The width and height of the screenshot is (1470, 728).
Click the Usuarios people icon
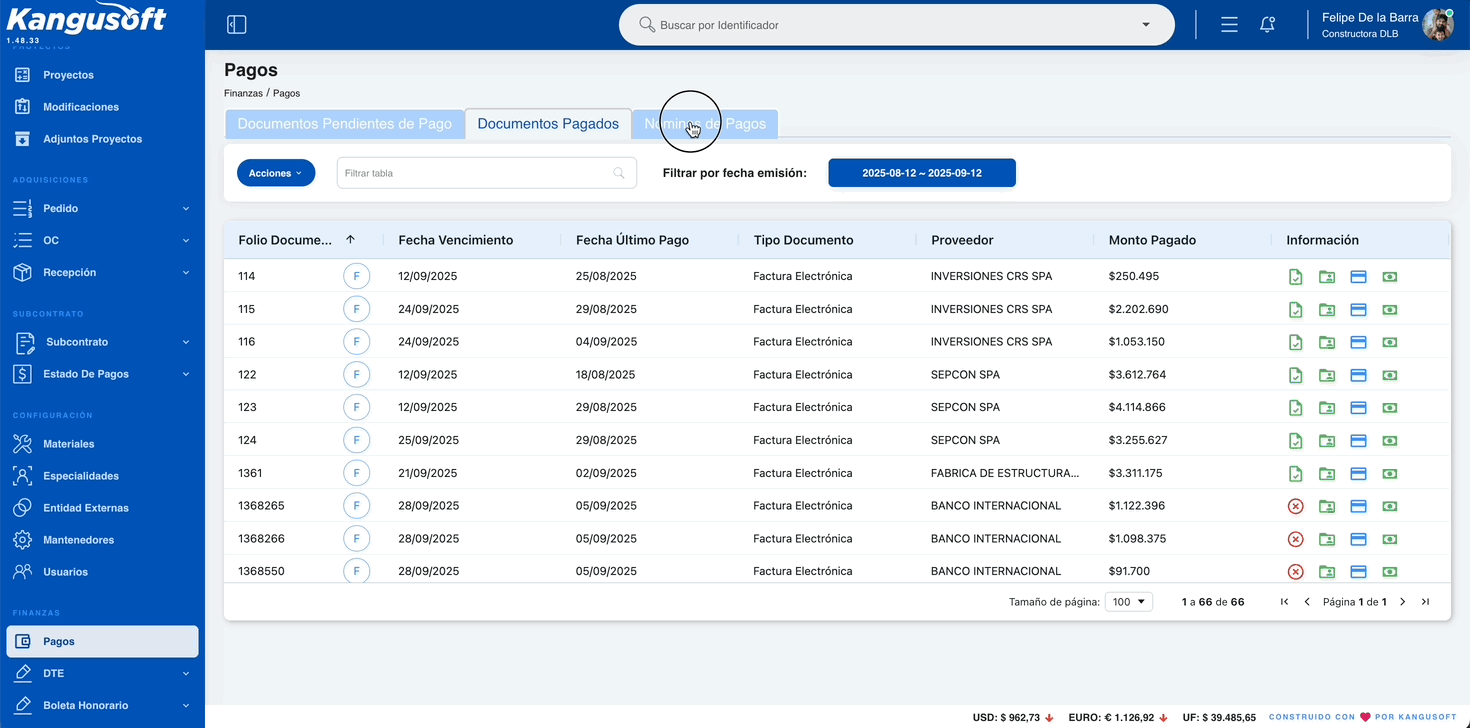tap(22, 572)
